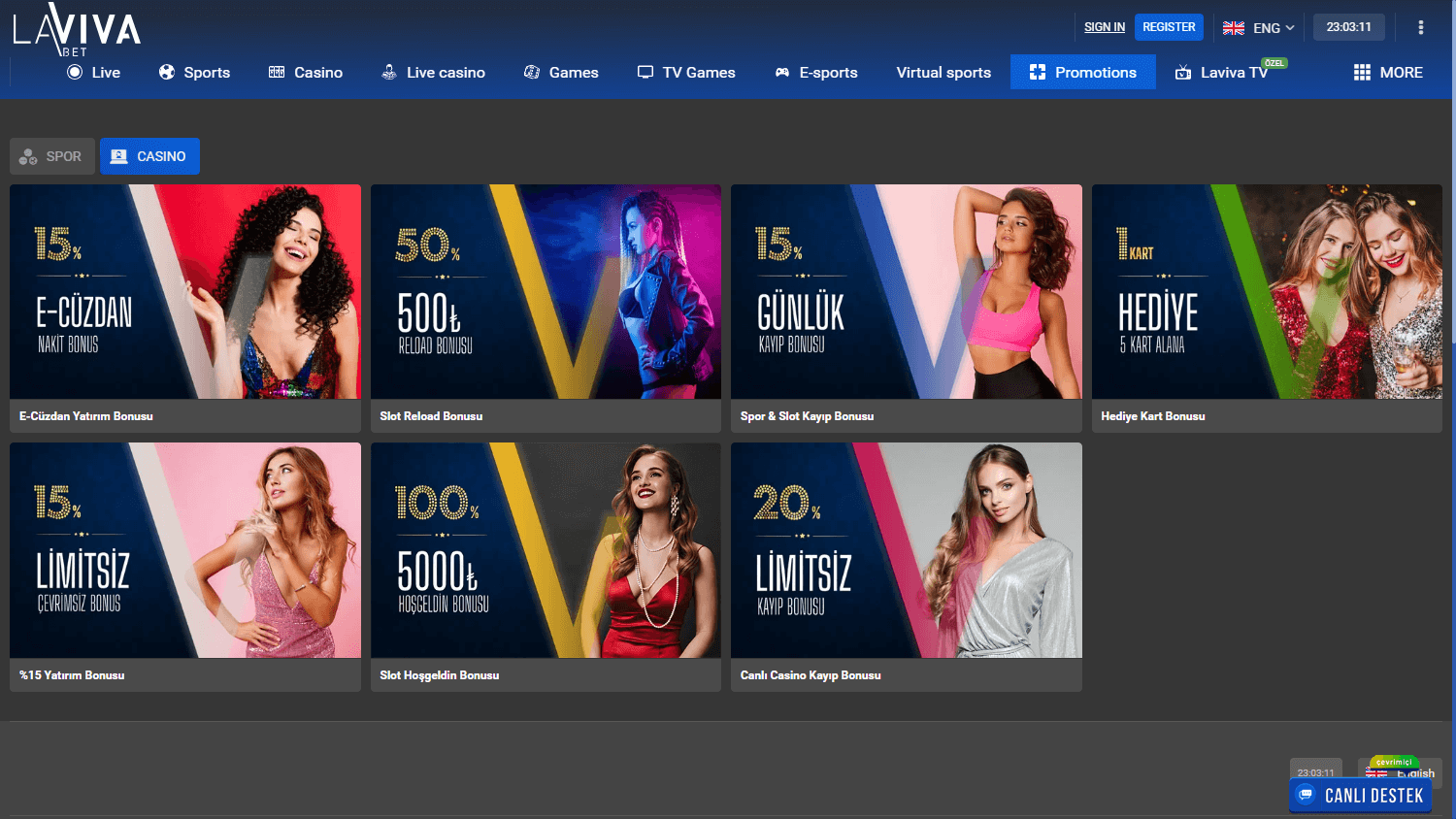Click the Live casino icon
This screenshot has width=1456, height=819.
pyautogui.click(x=388, y=72)
